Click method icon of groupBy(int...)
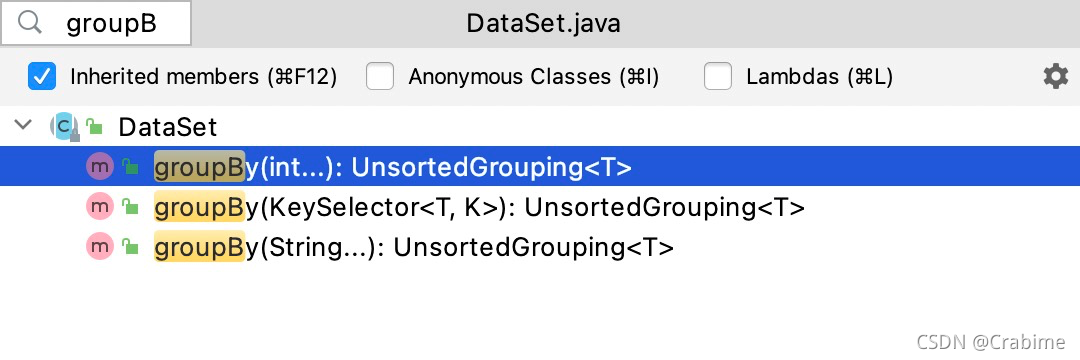 click(x=100, y=167)
